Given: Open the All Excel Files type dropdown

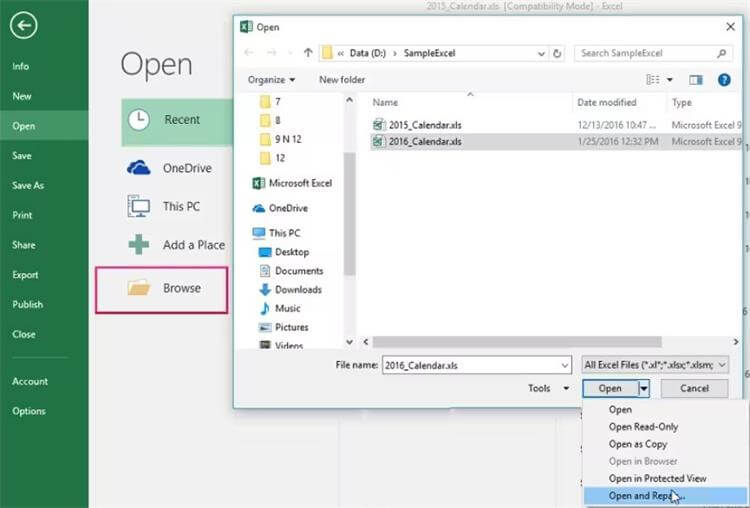Looking at the screenshot, I should (655, 365).
